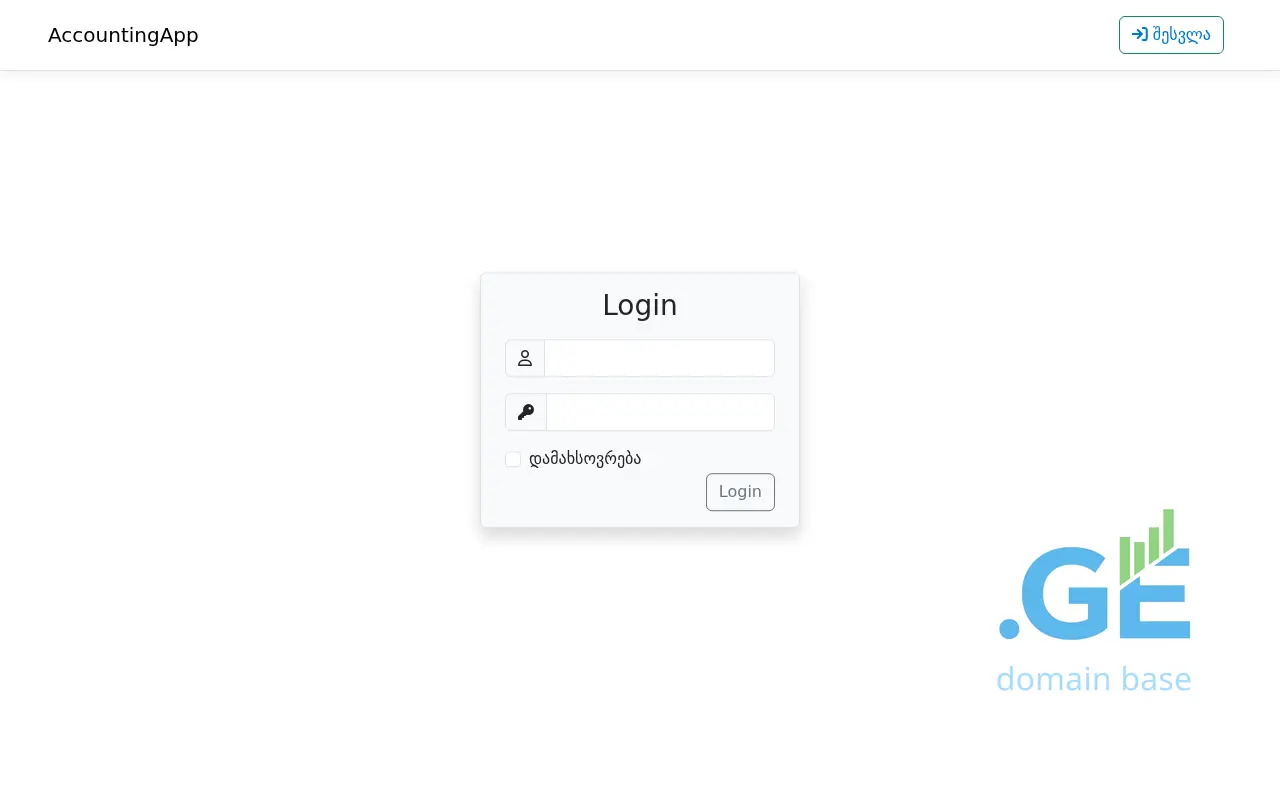Image resolution: width=1280 pixels, height=800 pixels.
Task: Click empty space in the top navbar
Action: tap(650, 35)
